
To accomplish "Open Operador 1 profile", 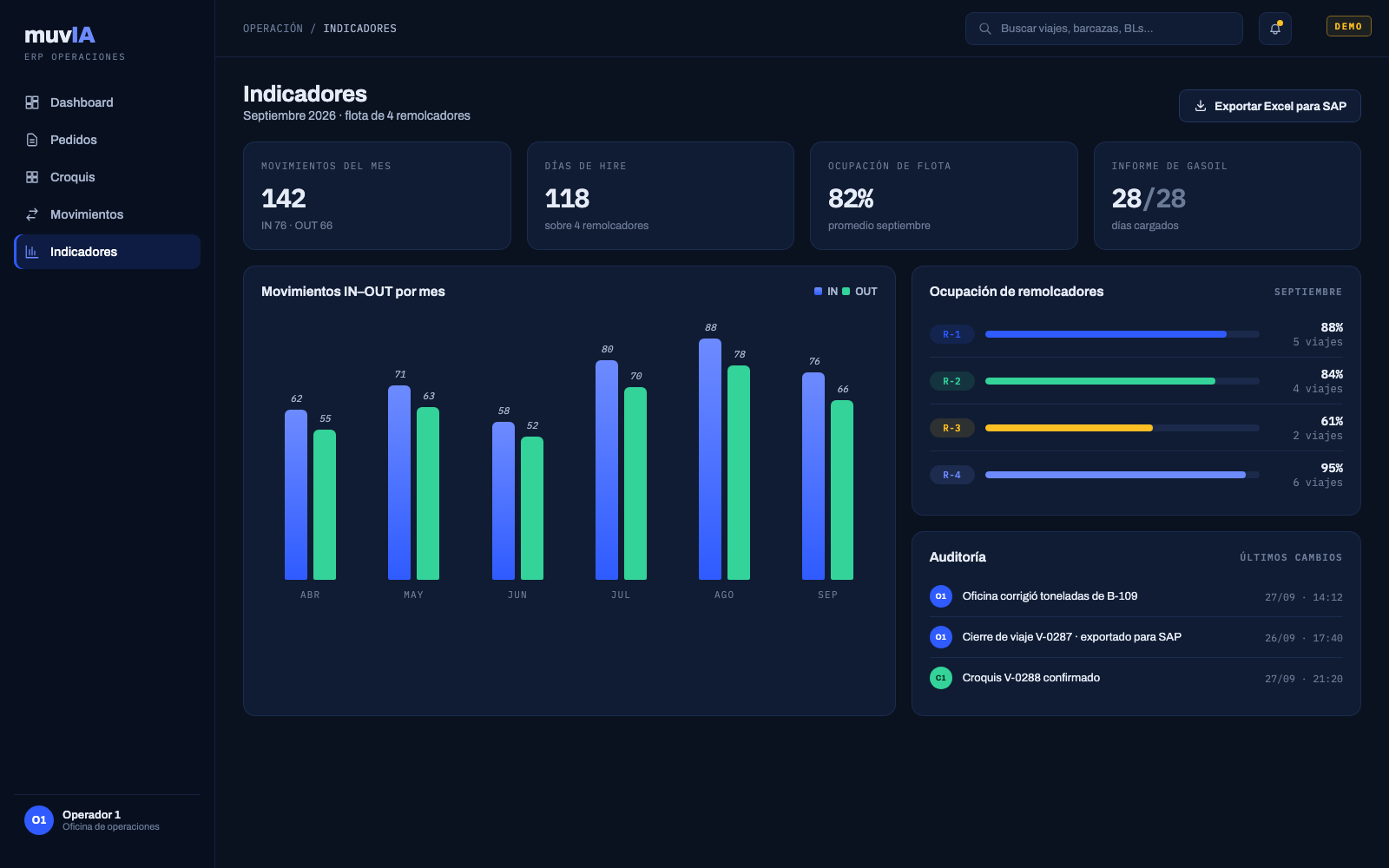I will (x=108, y=820).
